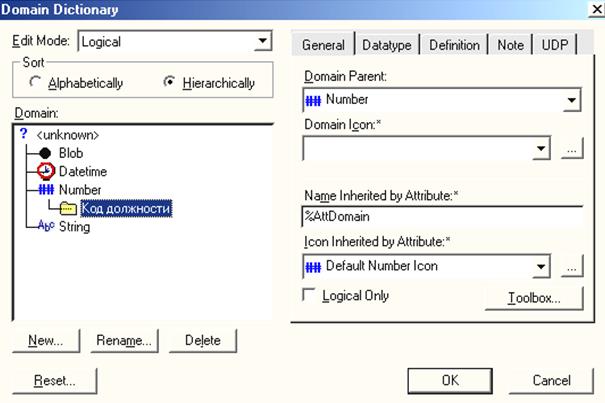Viewport: 605px width, 403px height.
Task: Open the Domain Icon browse ellipsis button
Action: (x=572, y=148)
